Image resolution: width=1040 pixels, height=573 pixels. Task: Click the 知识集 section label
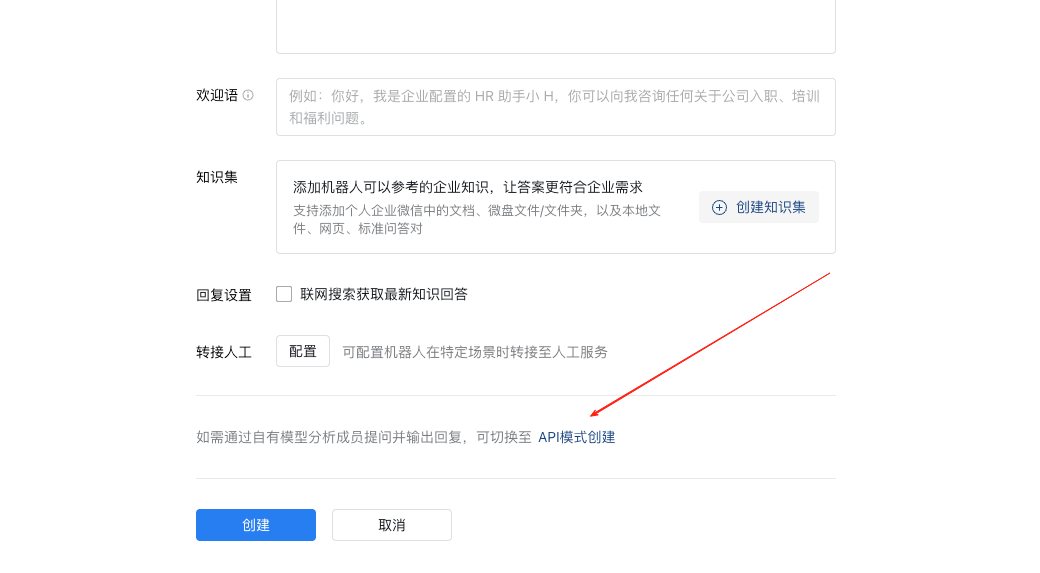coord(217,177)
